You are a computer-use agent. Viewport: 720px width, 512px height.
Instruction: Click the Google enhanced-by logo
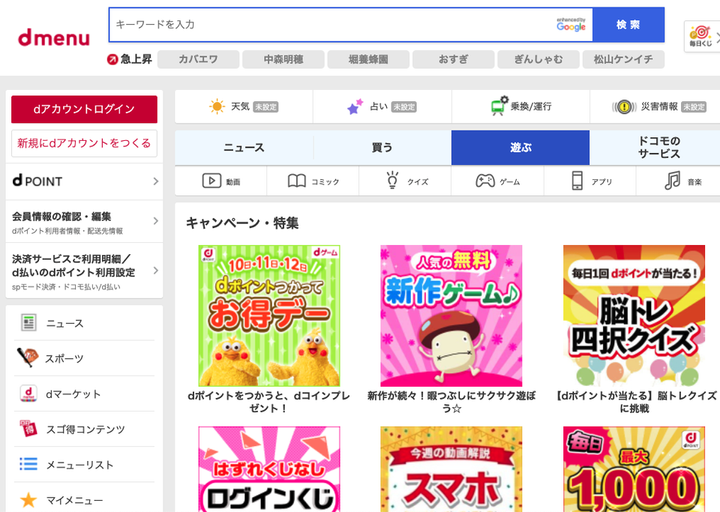571,25
